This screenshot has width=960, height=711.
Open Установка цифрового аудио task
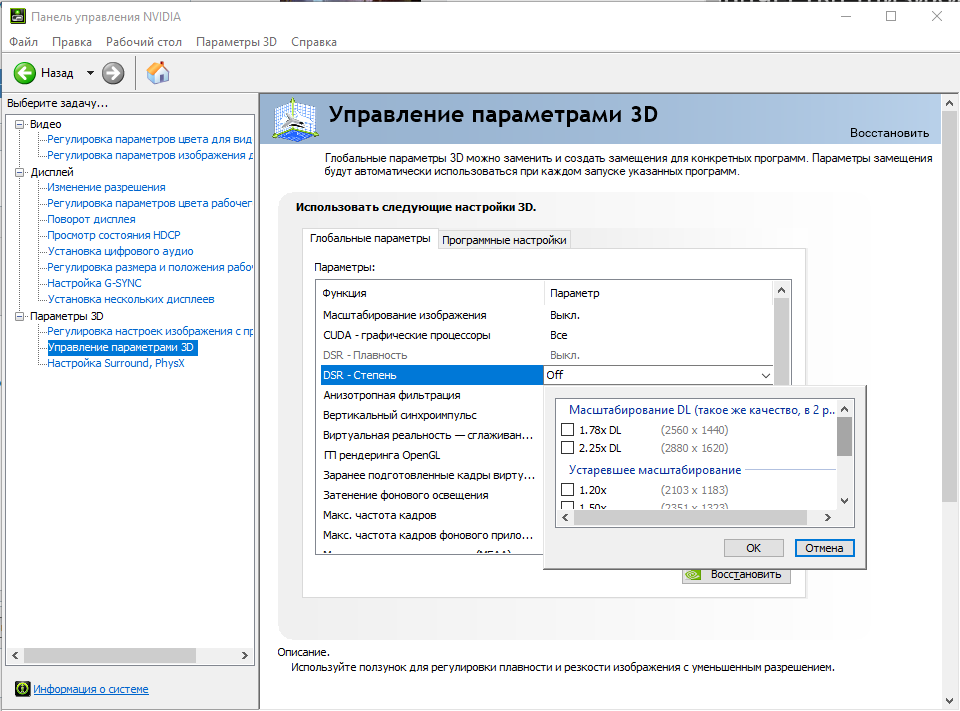[x=121, y=251]
